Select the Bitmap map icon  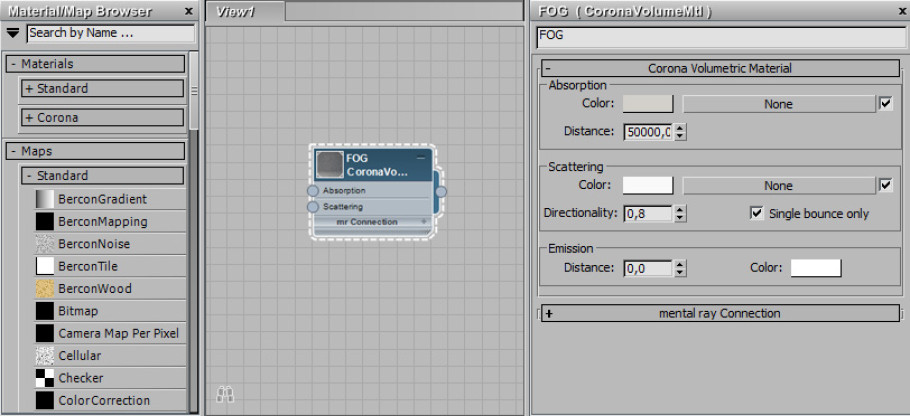[x=45, y=311]
